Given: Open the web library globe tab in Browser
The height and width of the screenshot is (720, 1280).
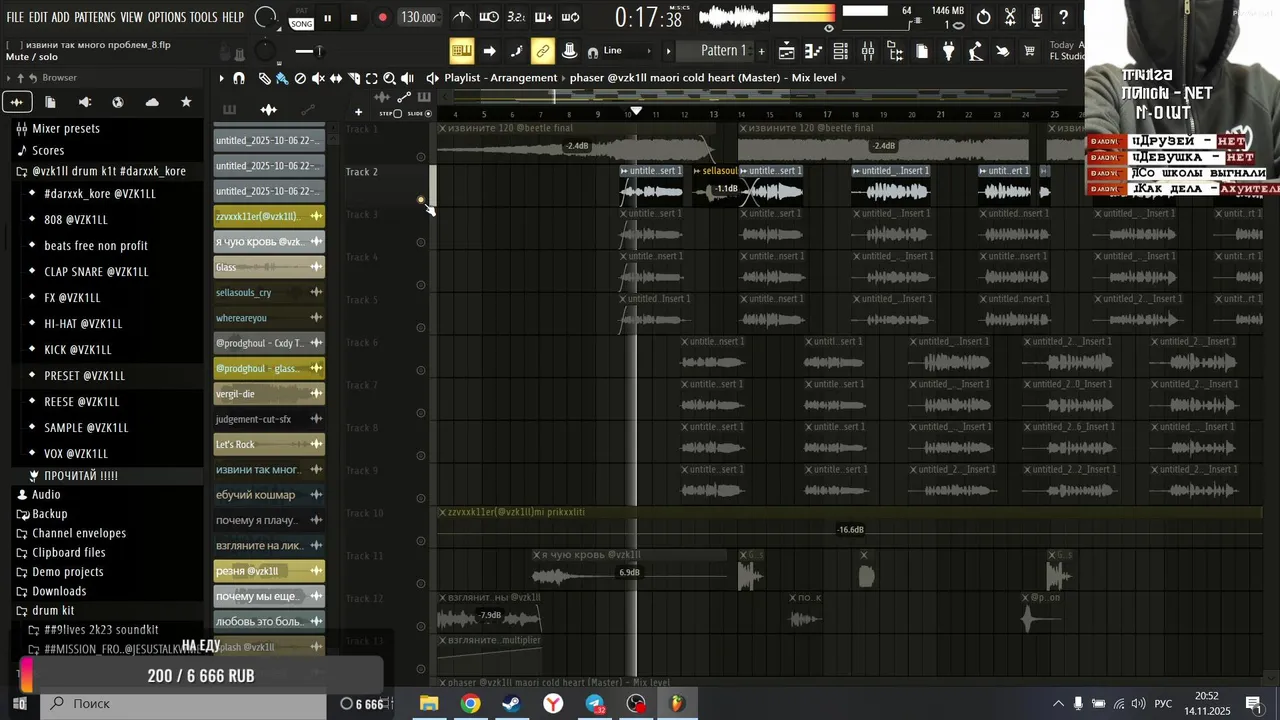Looking at the screenshot, I should click(118, 102).
